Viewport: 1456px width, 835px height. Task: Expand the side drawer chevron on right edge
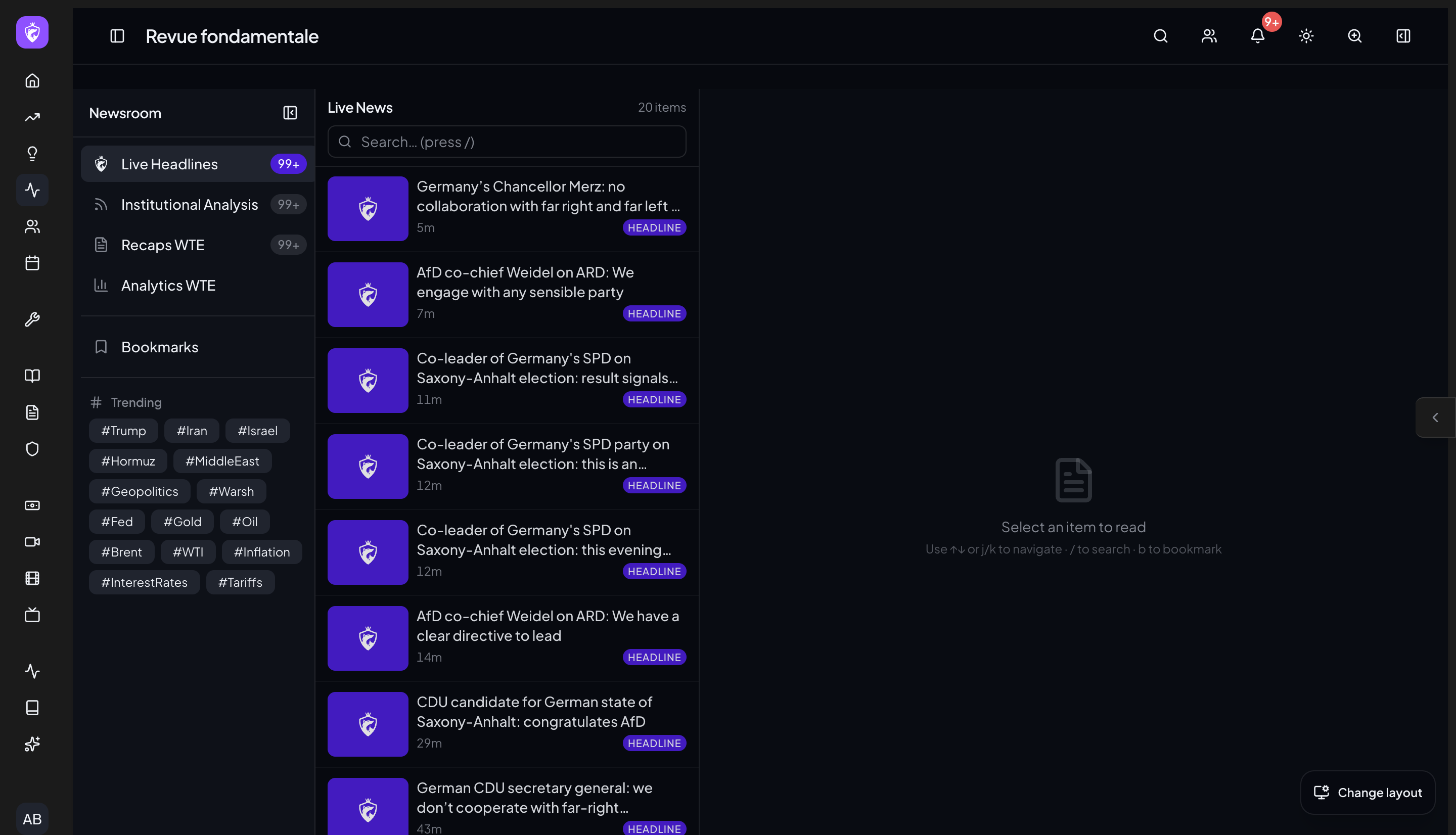pos(1435,417)
